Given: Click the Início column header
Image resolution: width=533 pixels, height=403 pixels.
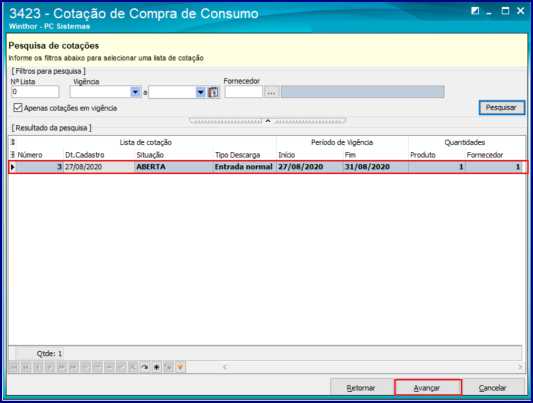Looking at the screenshot, I should [310, 155].
